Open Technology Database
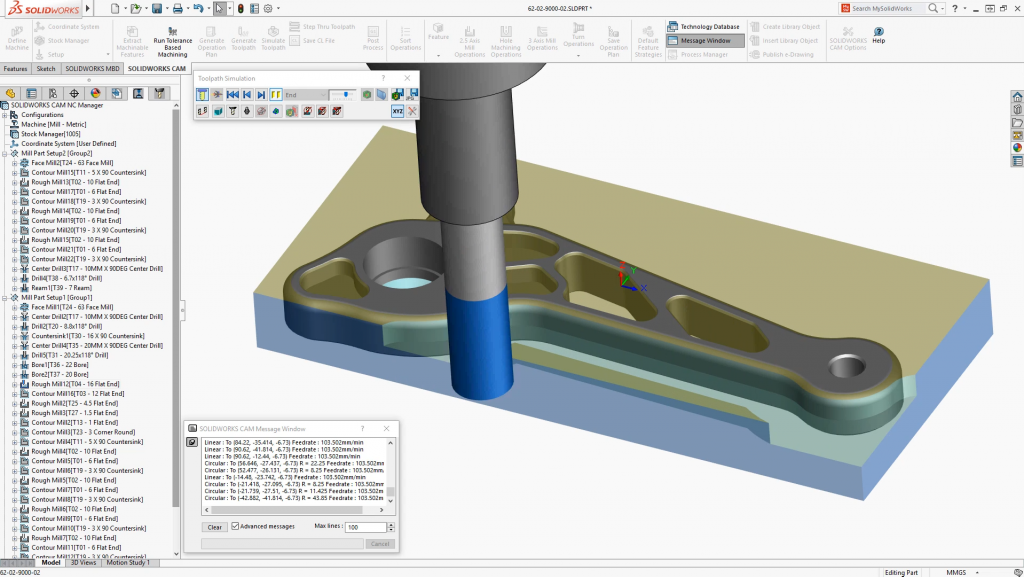This screenshot has width=1024, height=577. click(x=703, y=27)
